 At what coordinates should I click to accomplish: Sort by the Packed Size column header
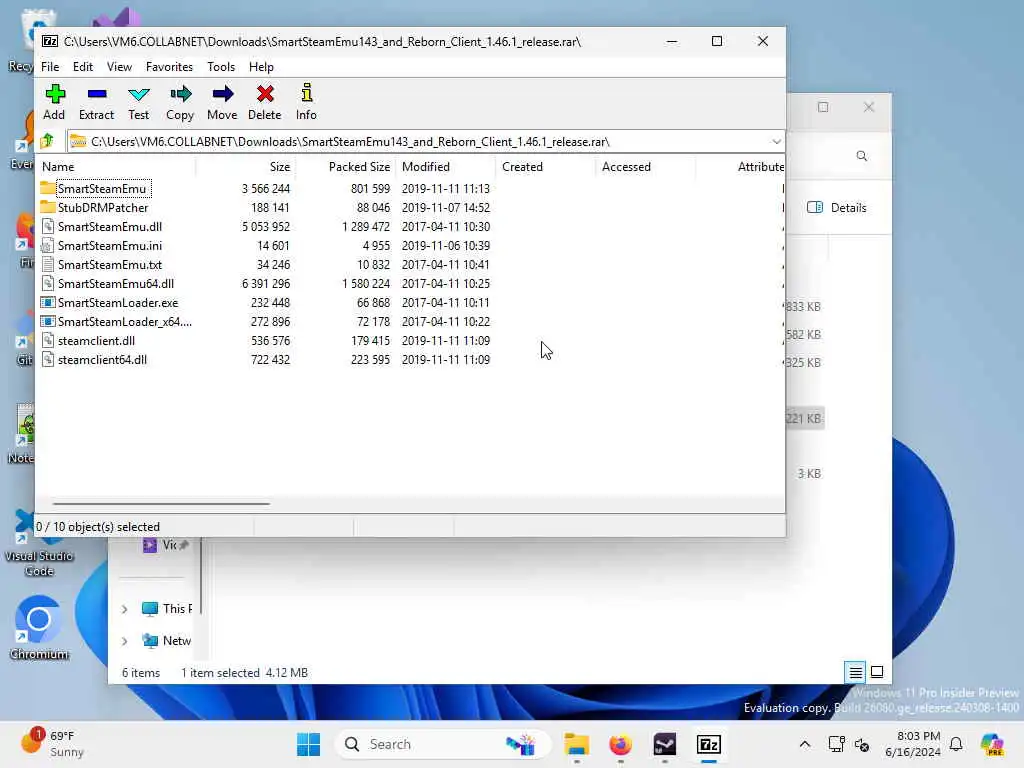tap(345, 167)
